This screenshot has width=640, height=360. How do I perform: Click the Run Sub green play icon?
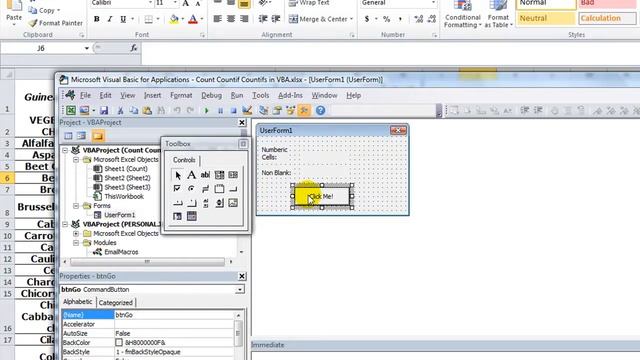[x=207, y=111]
